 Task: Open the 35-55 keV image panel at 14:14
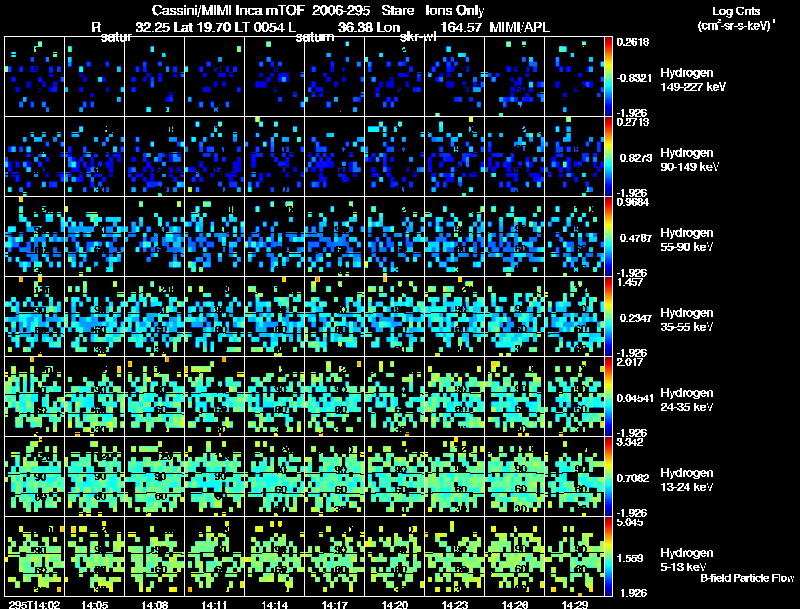pyautogui.click(x=274, y=317)
